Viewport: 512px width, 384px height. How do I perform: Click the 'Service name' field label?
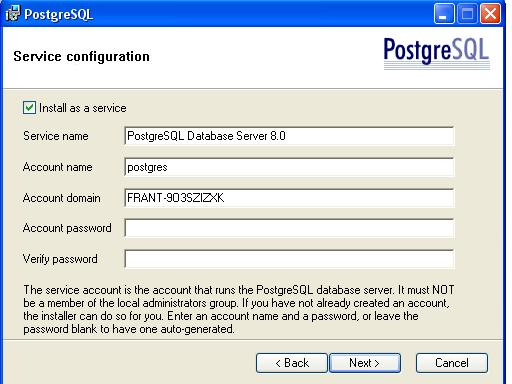56,136
